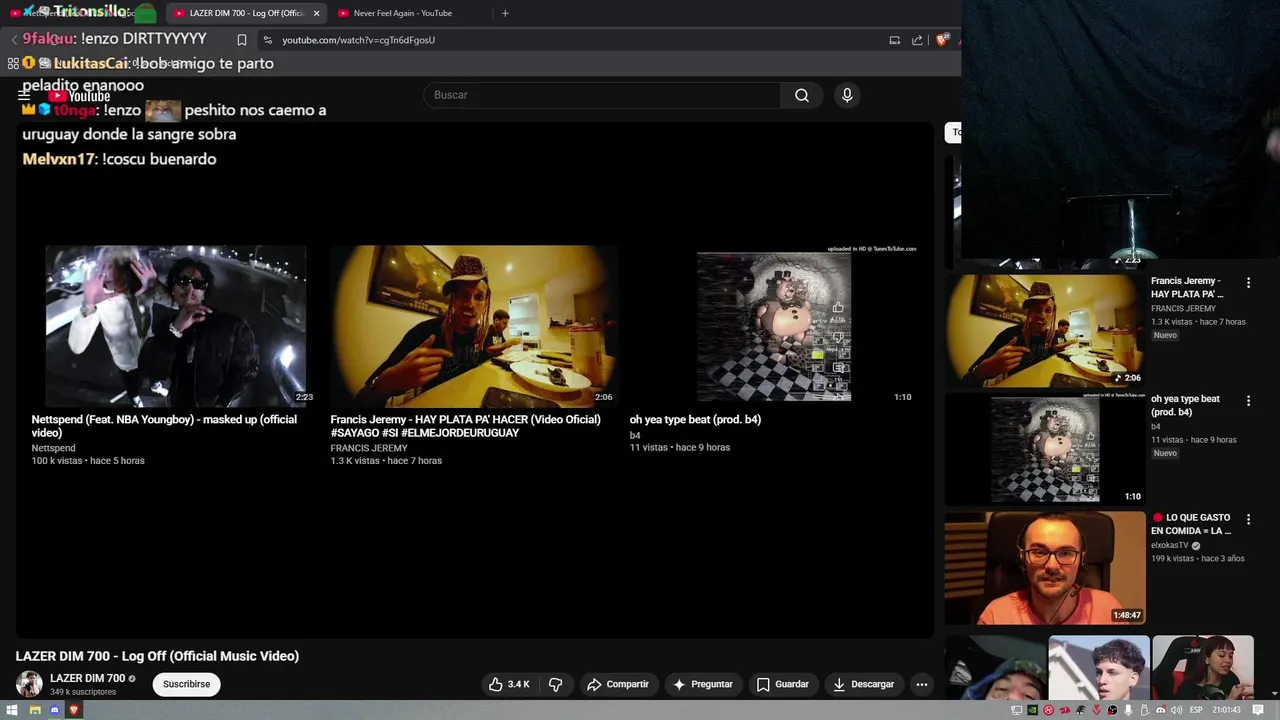The height and width of the screenshot is (720, 1280).
Task: Click the Discord tray icon
Action: coord(1161,710)
